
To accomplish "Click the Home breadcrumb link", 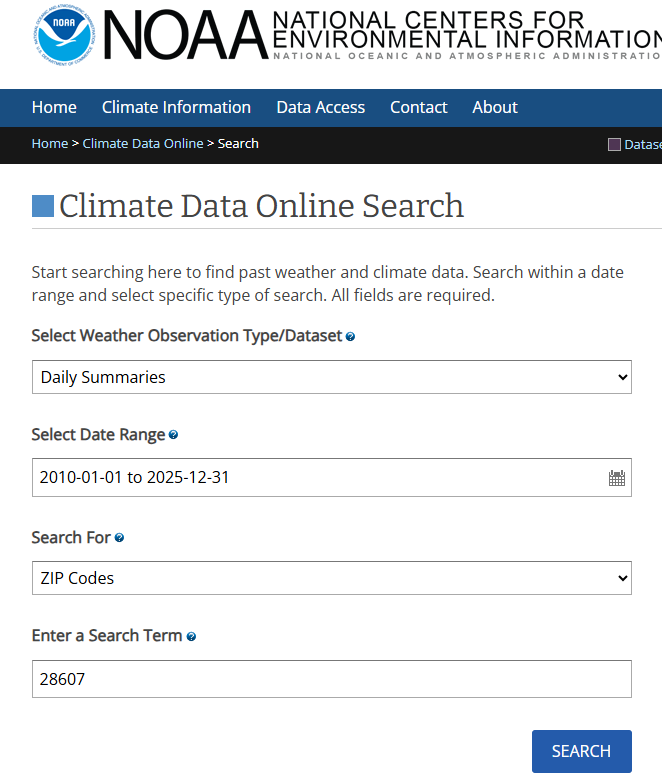I will point(50,143).
